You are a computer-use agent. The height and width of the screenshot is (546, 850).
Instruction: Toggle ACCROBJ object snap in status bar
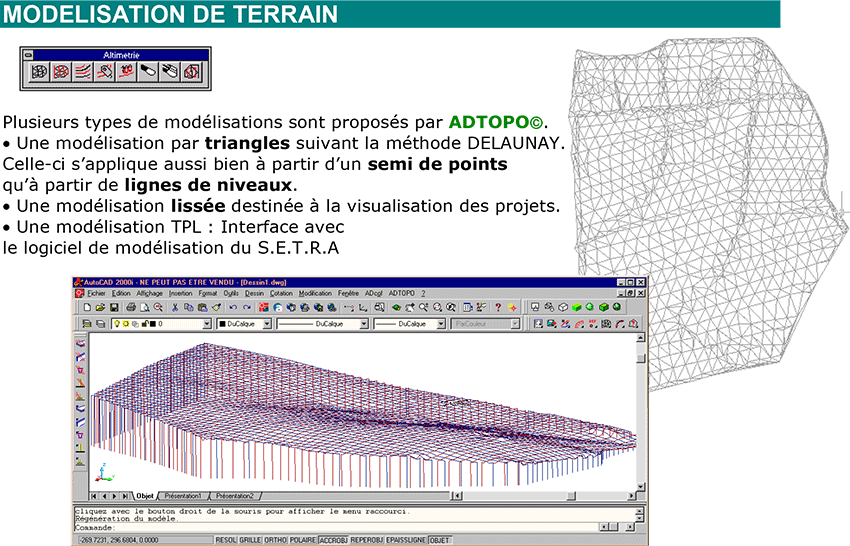[x=333, y=540]
